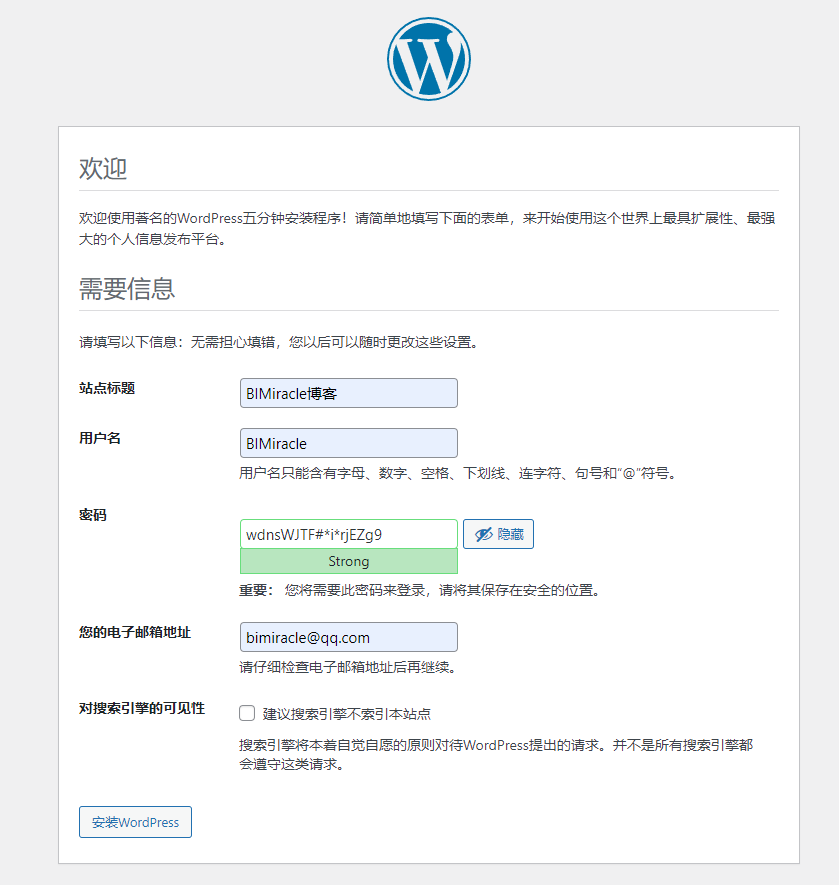Click the 对搜索引擎的可见性 label
The width and height of the screenshot is (839, 885).
(x=142, y=708)
